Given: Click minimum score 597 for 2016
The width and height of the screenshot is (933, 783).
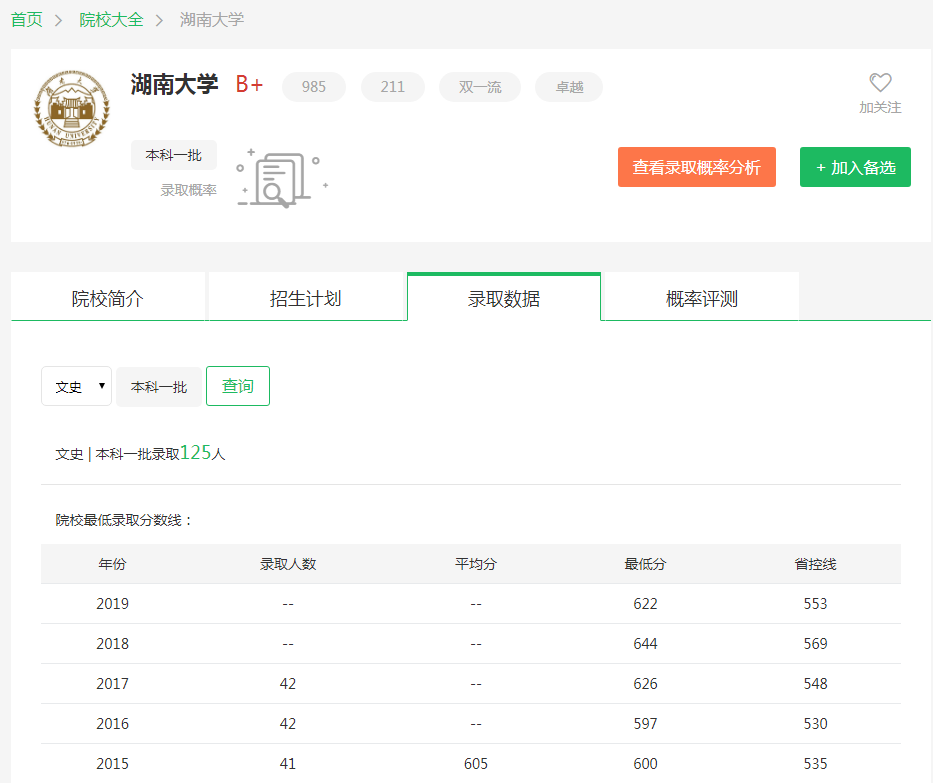Looking at the screenshot, I should pos(645,723).
